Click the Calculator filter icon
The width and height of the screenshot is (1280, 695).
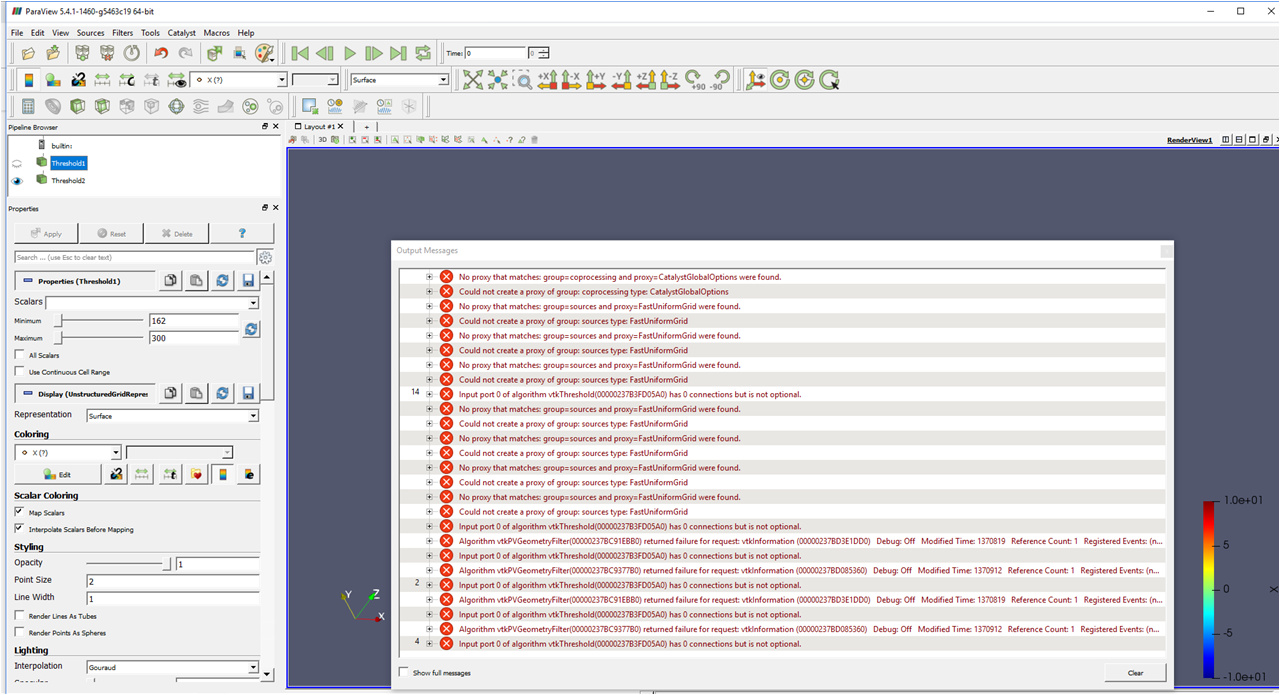[28, 106]
